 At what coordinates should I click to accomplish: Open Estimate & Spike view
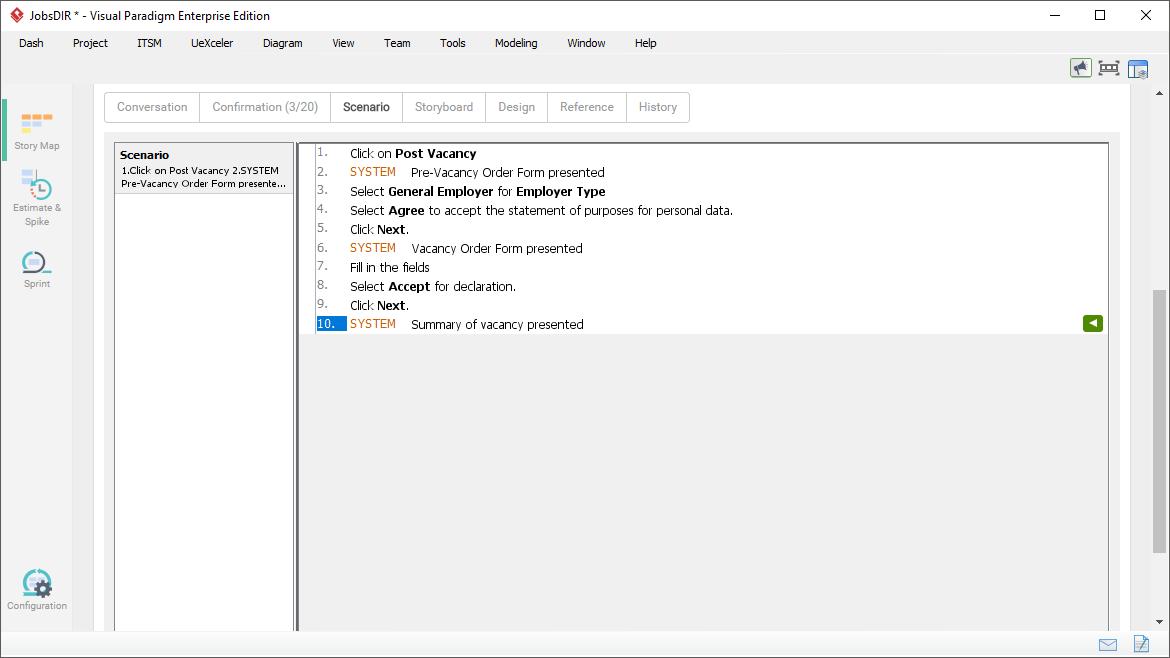37,196
